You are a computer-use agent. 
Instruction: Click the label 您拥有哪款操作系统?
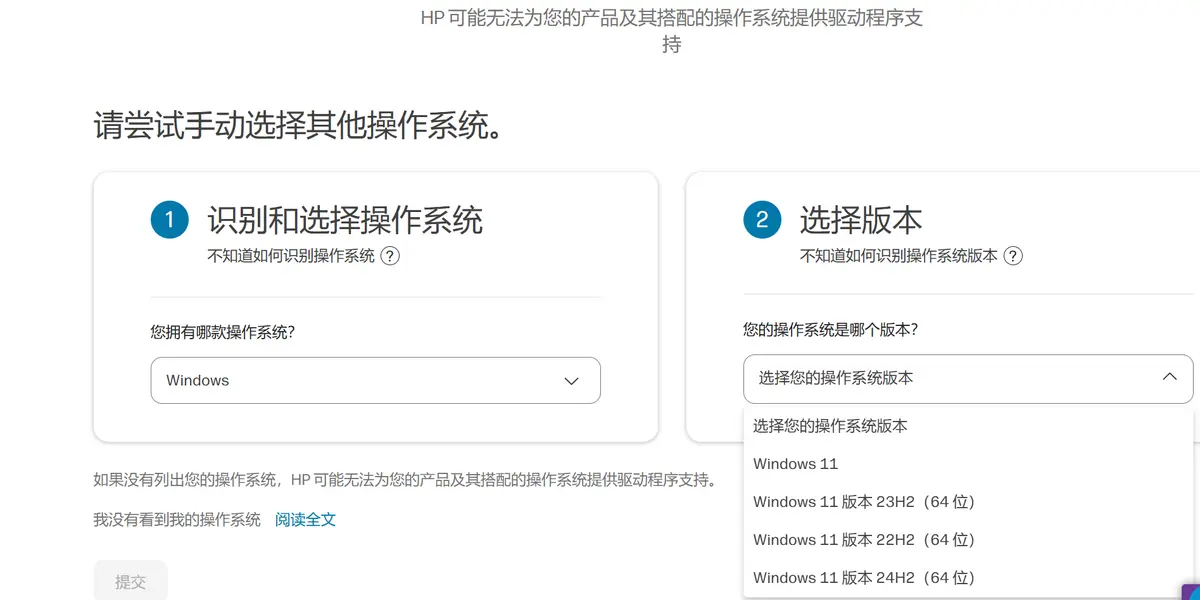tap(222, 332)
